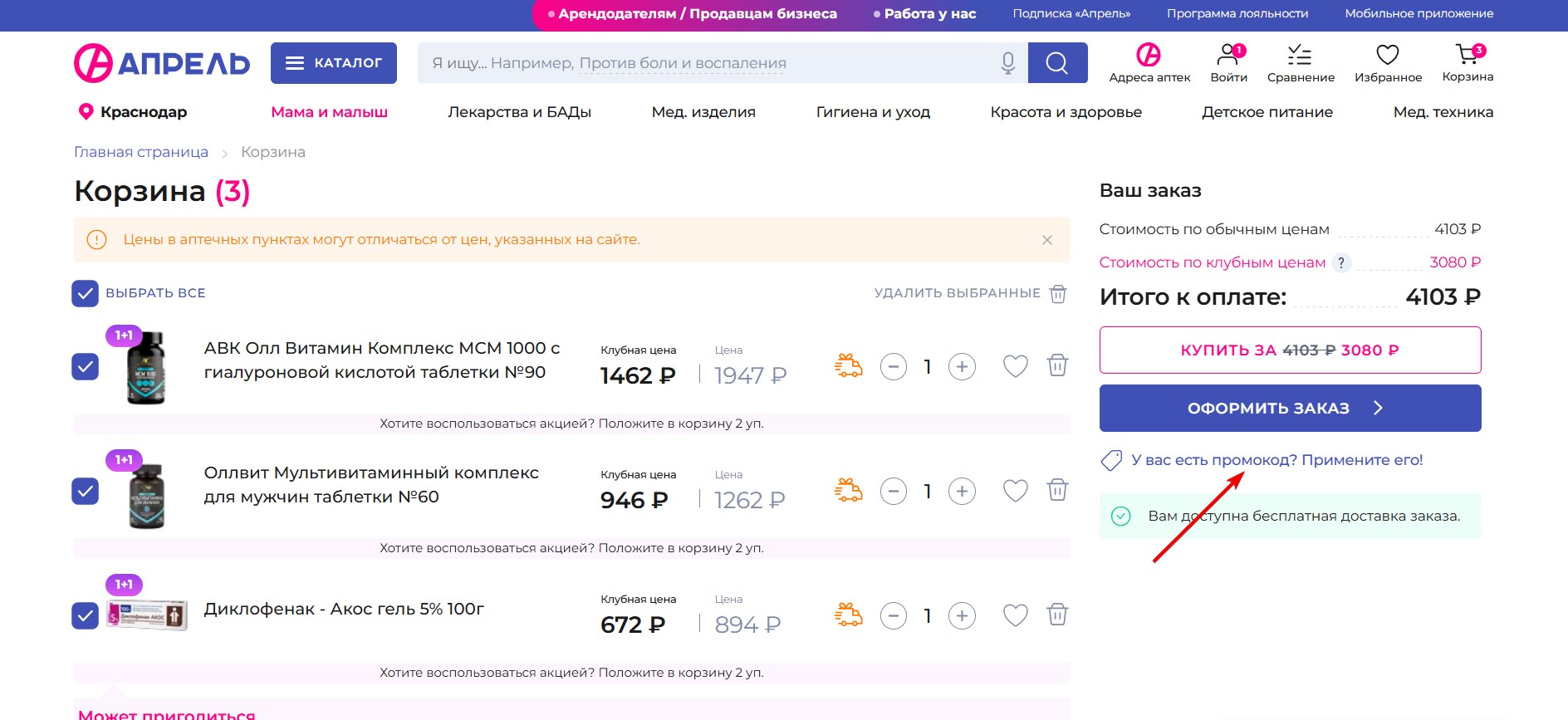Screen dimensions: 1568x720
Task: Decrease quantity of Оллвит
Action: (894, 491)
